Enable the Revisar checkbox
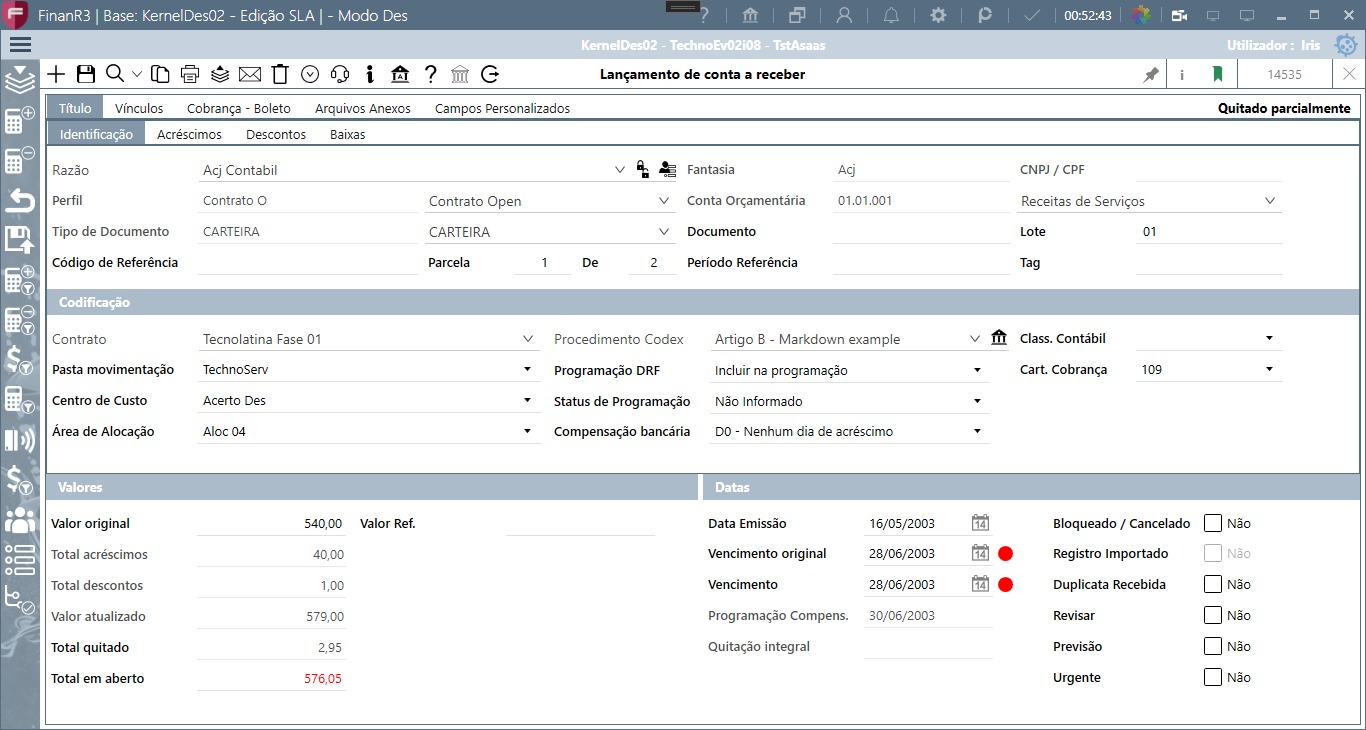 1213,615
